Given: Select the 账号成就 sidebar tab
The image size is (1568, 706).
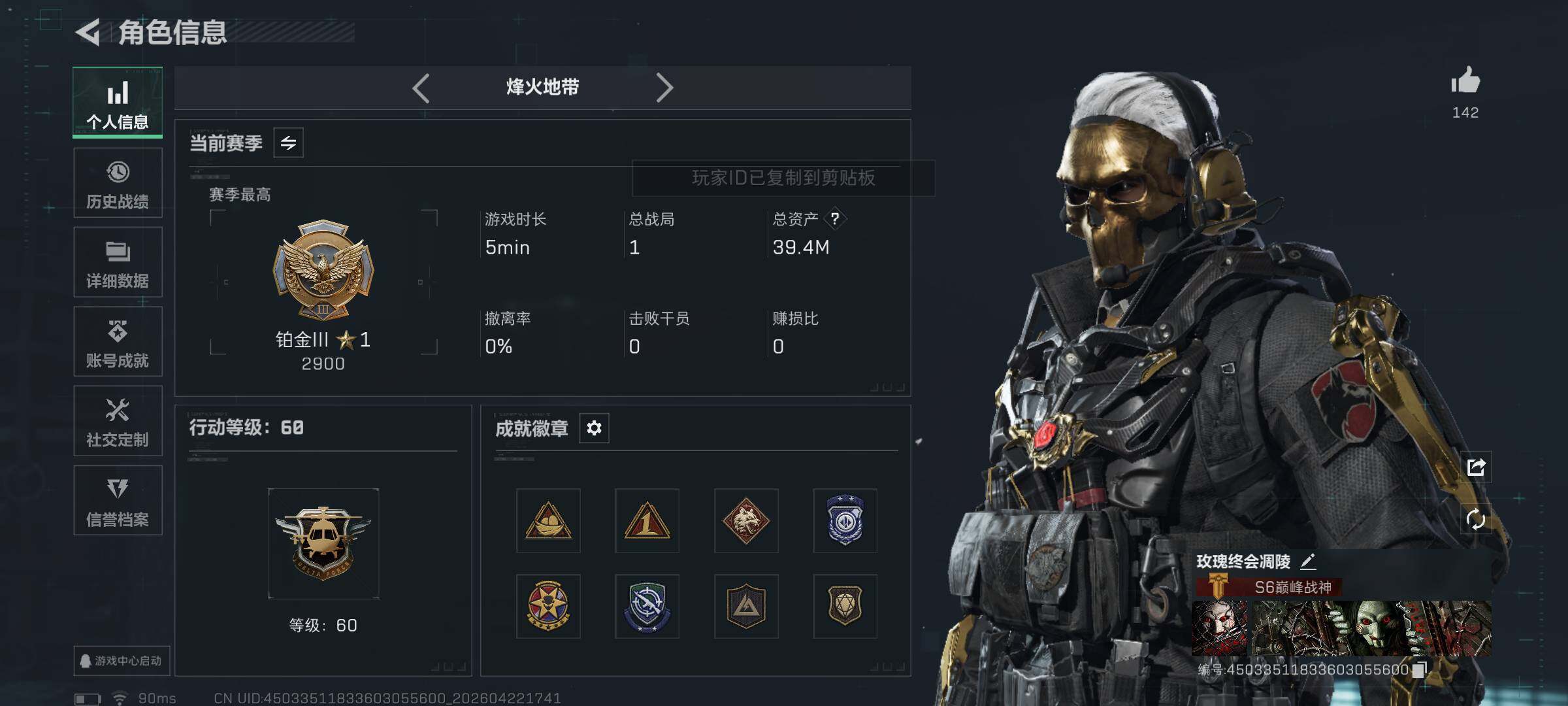Looking at the screenshot, I should [118, 342].
